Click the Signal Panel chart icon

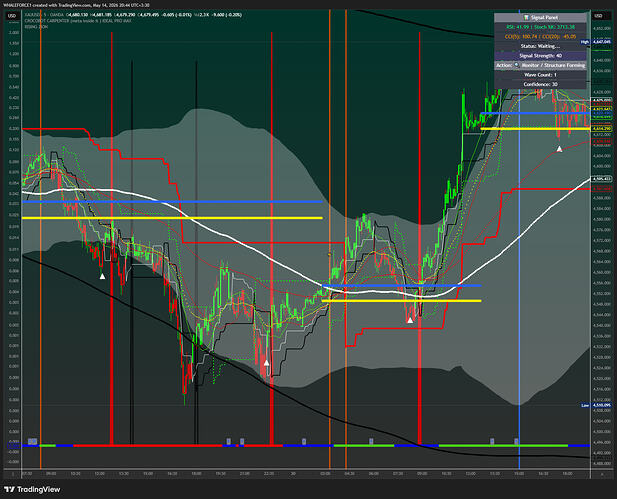pos(526,17)
